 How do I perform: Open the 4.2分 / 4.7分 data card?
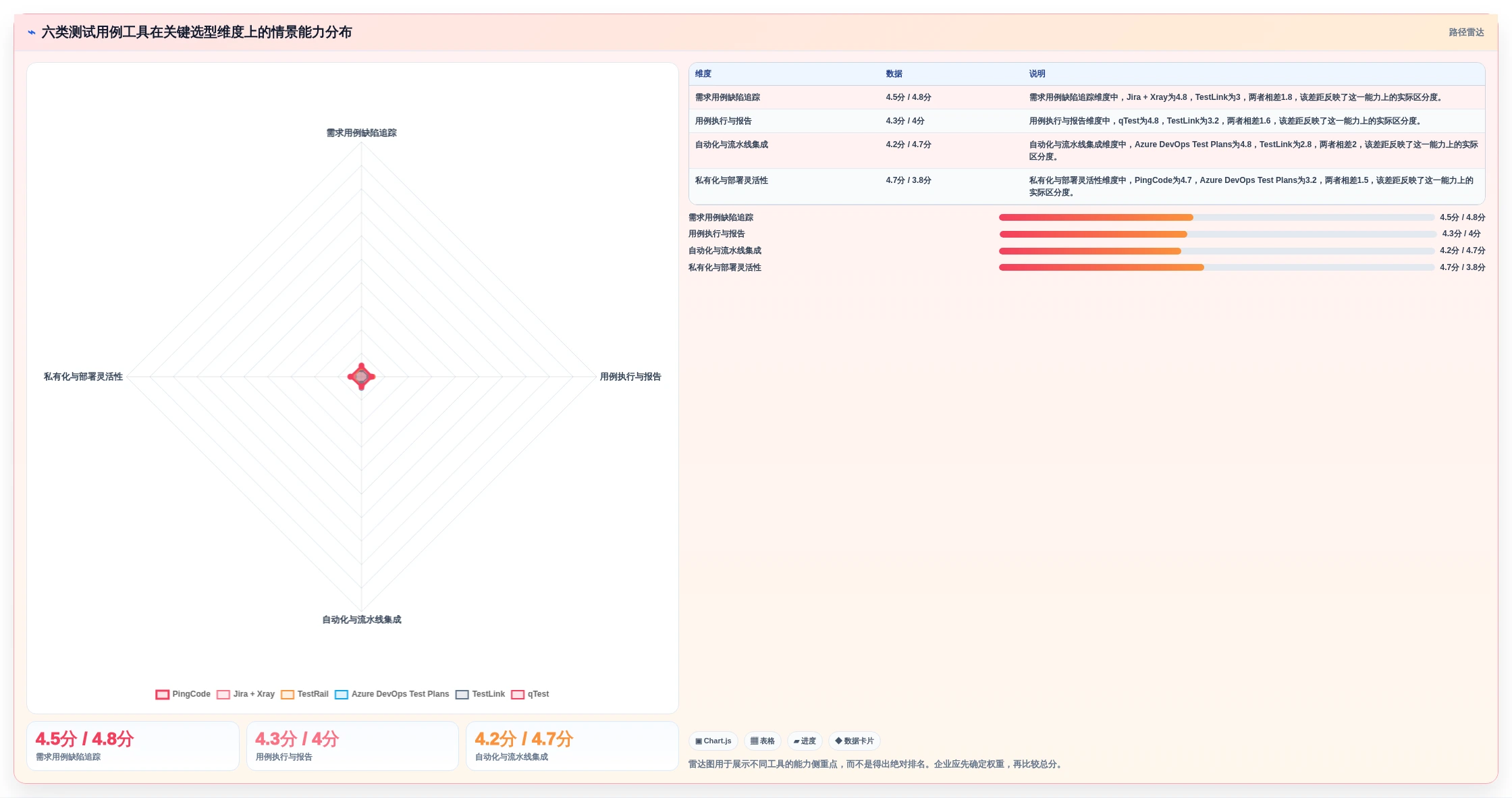572,746
